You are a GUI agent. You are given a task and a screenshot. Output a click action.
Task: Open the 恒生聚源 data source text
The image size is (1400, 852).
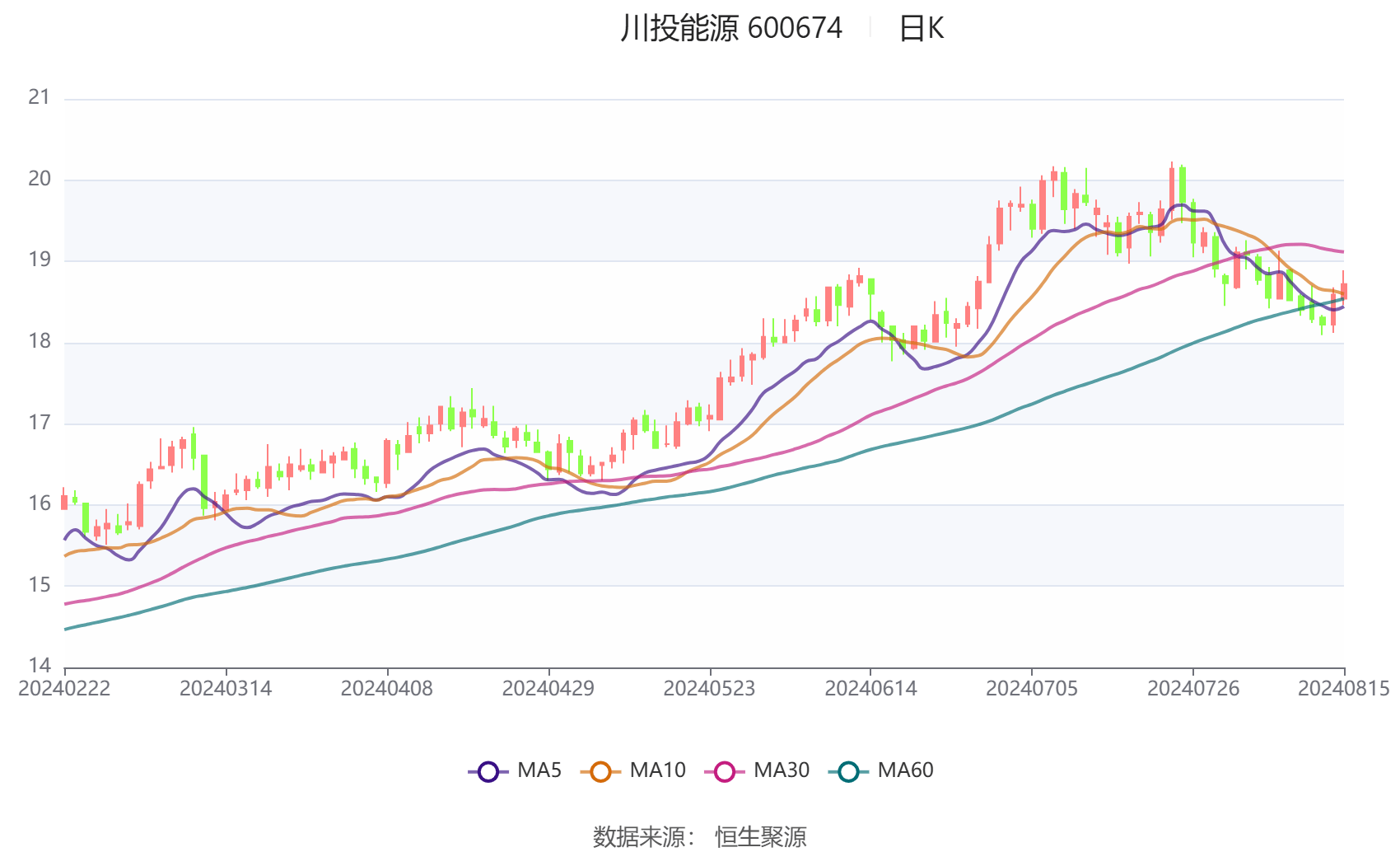[760, 837]
